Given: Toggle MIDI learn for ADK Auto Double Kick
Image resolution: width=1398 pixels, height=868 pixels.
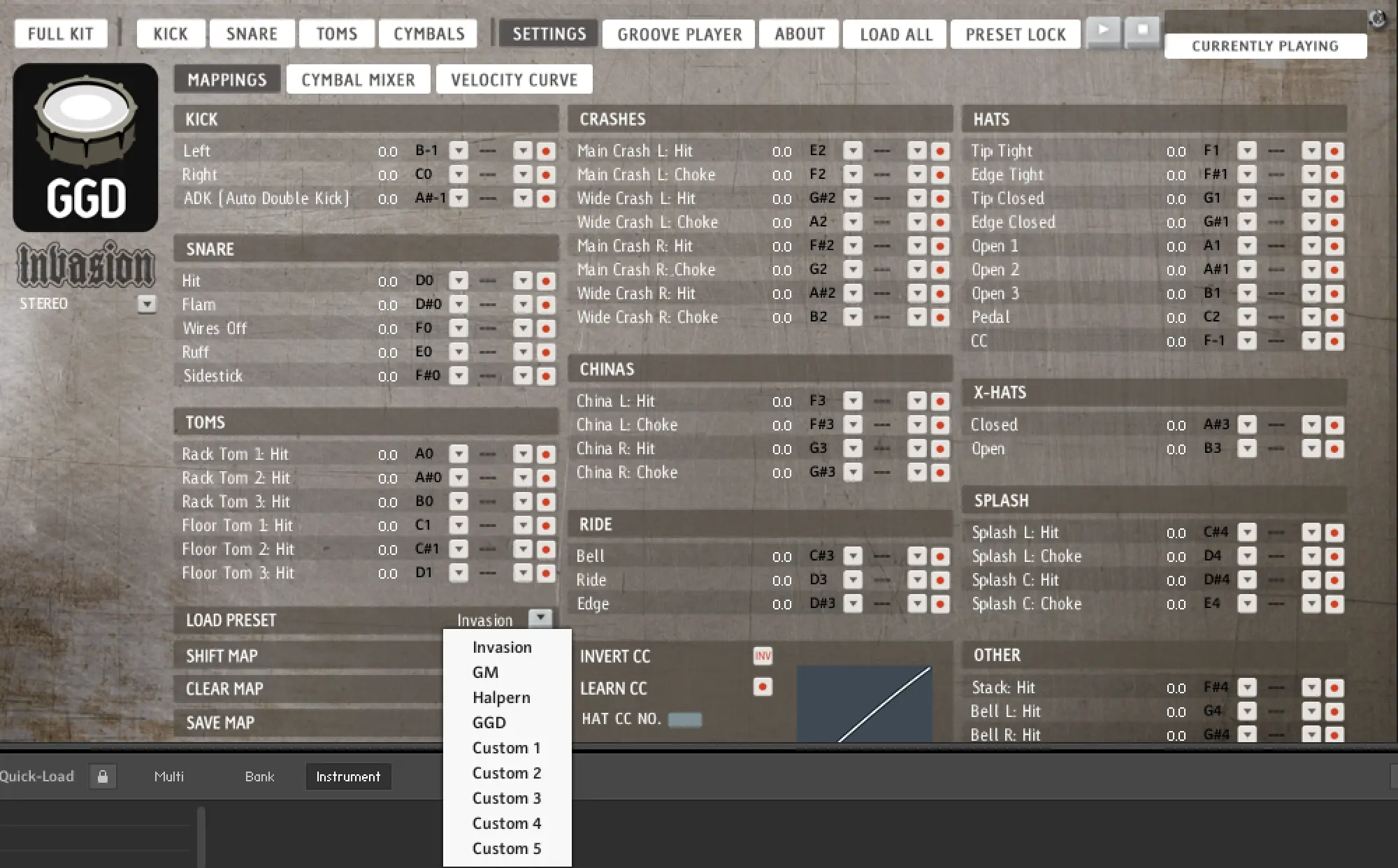Looking at the screenshot, I should (546, 198).
